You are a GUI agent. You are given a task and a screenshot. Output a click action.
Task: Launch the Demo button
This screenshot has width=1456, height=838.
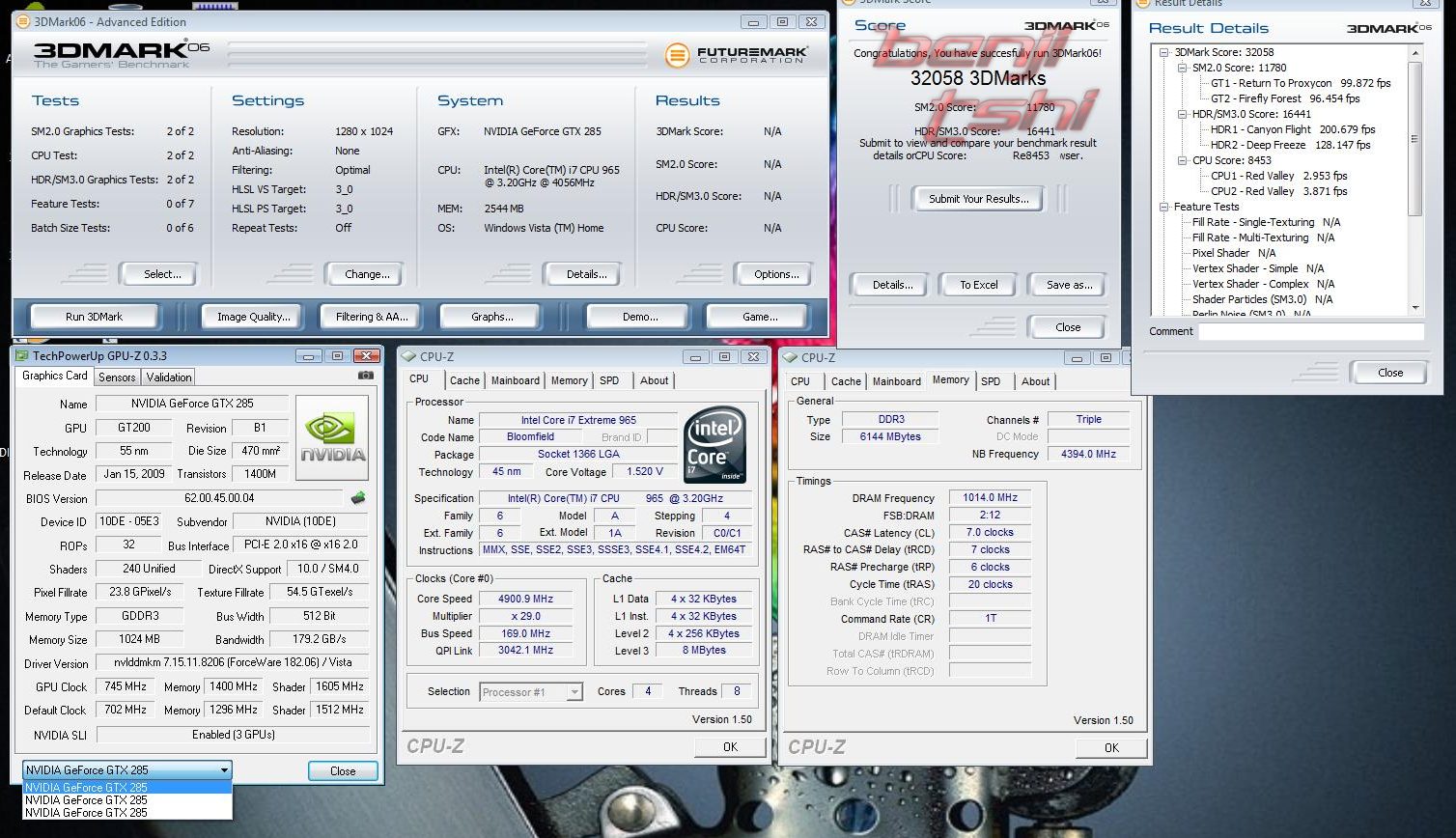tap(640, 317)
